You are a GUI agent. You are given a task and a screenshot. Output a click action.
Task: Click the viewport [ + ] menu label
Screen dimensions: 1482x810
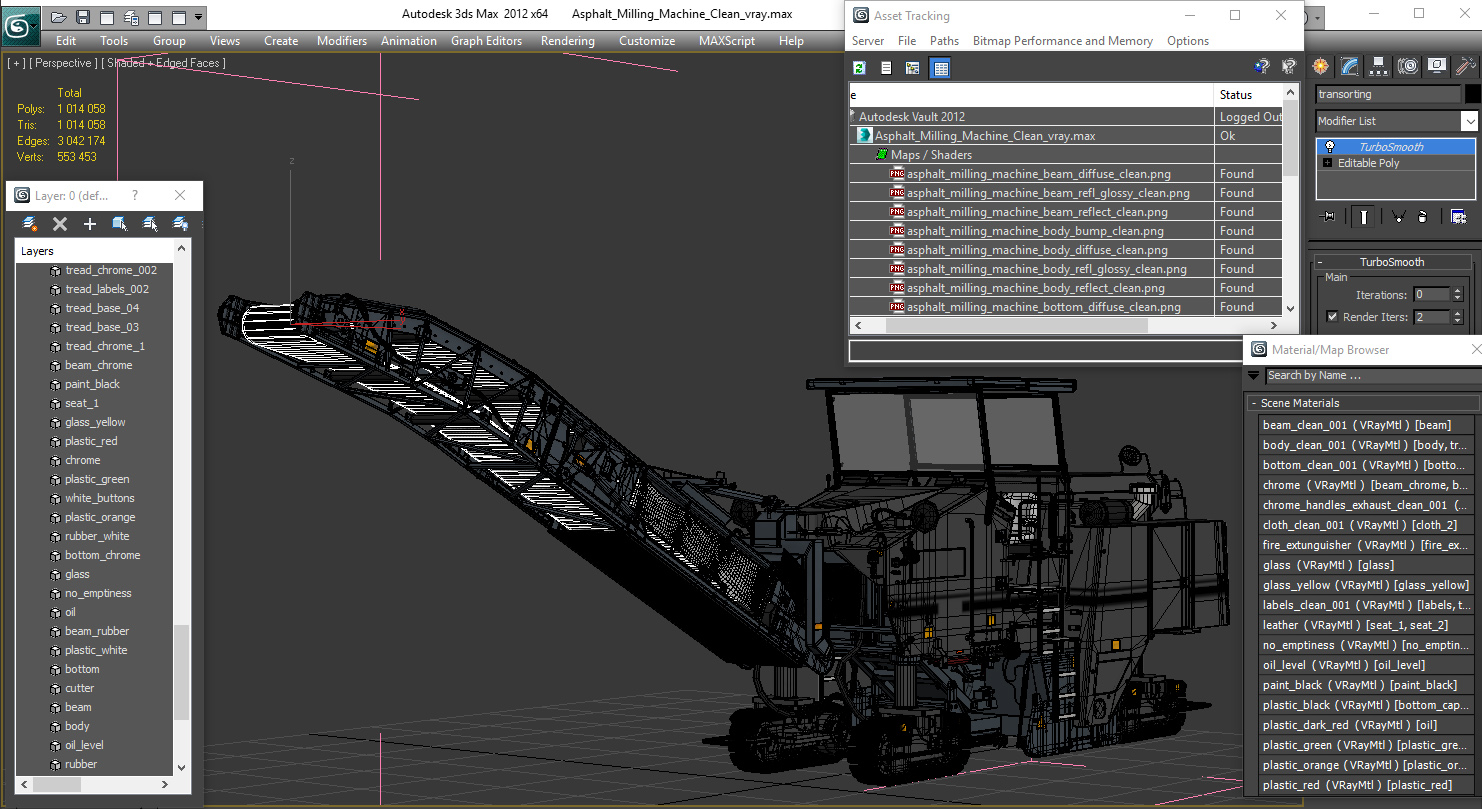pos(16,63)
